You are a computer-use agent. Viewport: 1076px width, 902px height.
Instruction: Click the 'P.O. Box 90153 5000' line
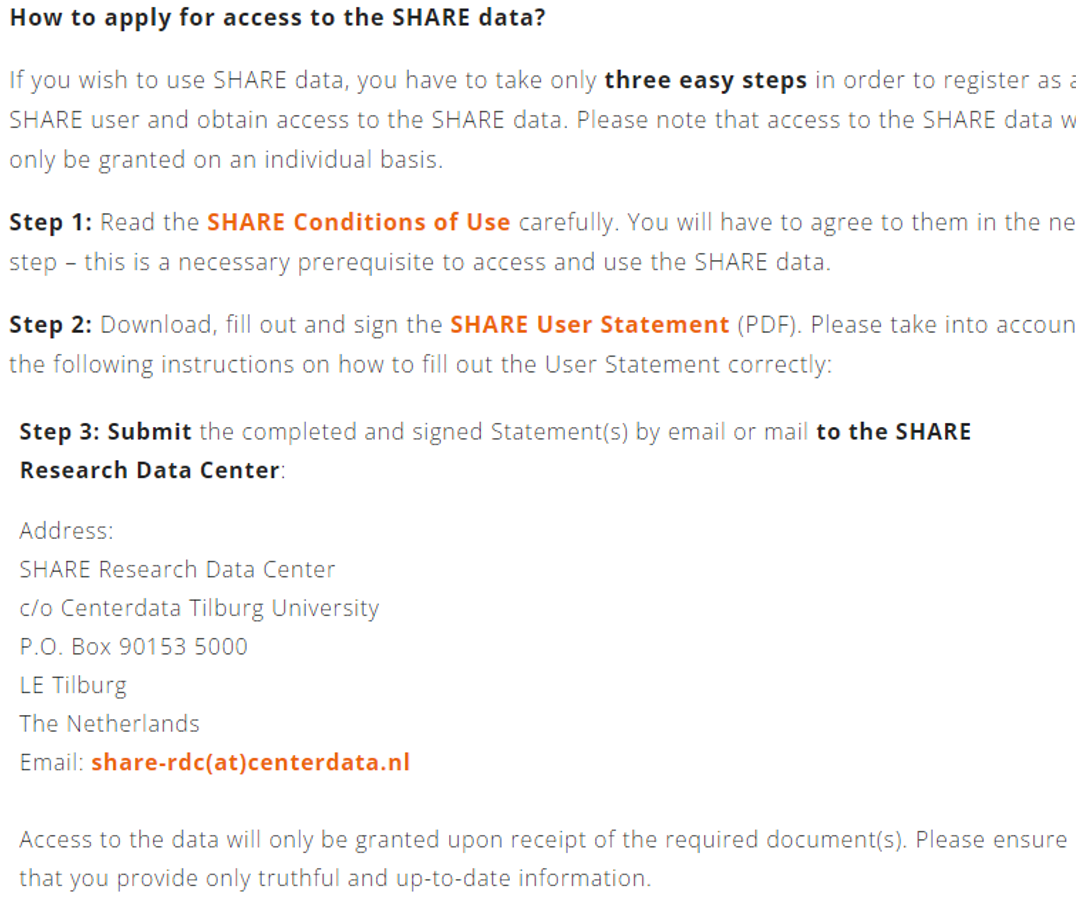click(x=133, y=647)
